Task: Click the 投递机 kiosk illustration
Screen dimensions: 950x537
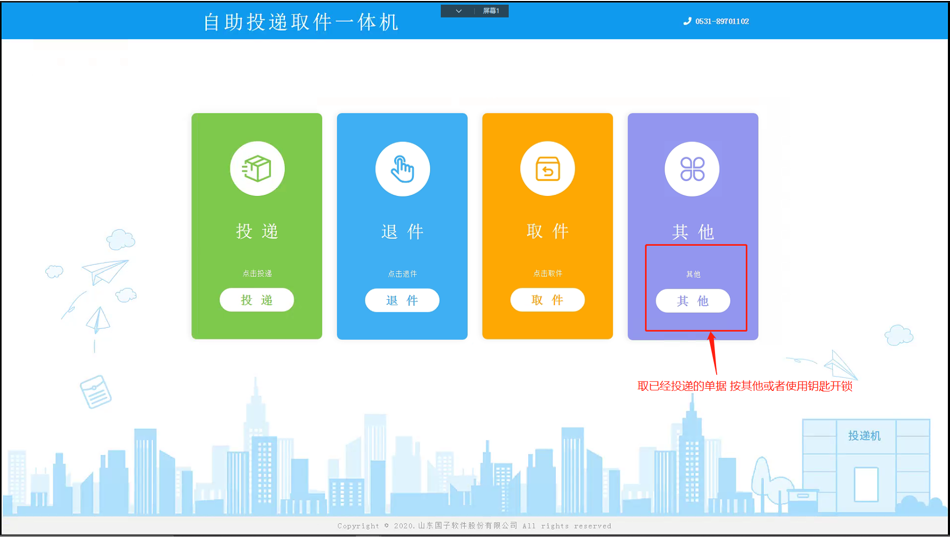Action: click(865, 460)
